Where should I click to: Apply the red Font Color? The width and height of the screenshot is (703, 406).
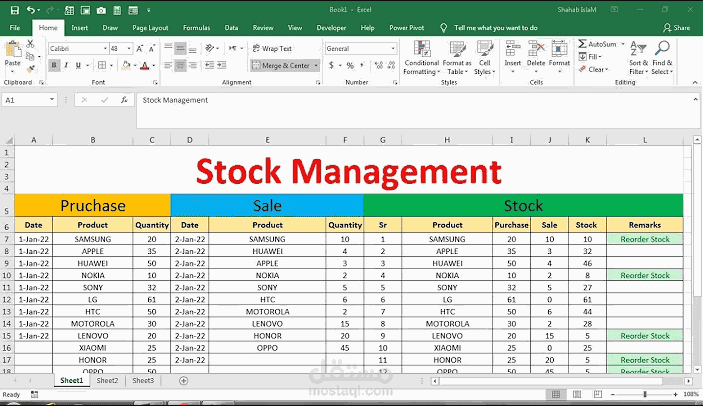click(x=144, y=65)
